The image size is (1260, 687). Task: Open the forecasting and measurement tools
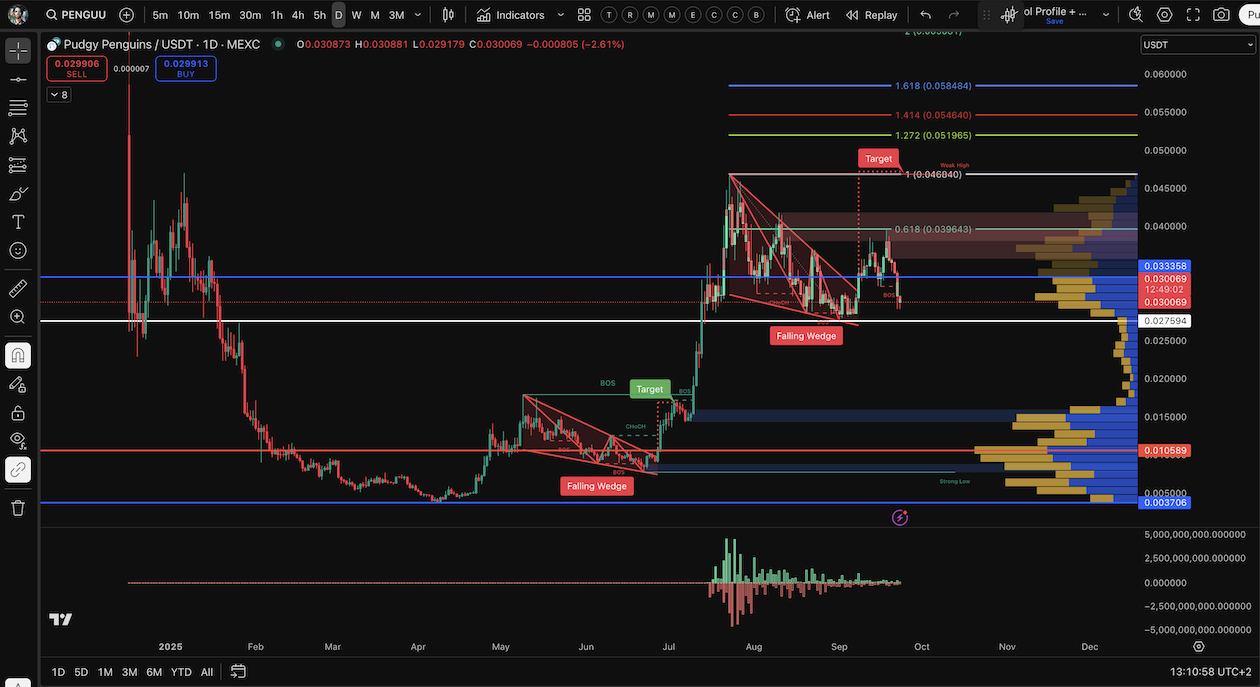[x=18, y=165]
